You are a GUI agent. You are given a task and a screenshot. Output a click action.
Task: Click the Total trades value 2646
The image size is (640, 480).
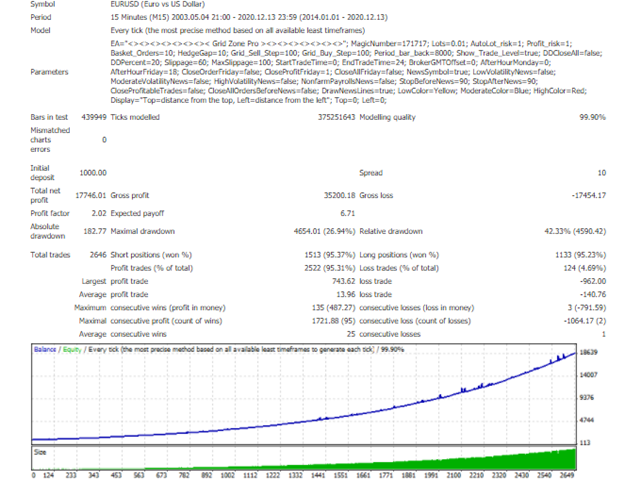[98, 255]
